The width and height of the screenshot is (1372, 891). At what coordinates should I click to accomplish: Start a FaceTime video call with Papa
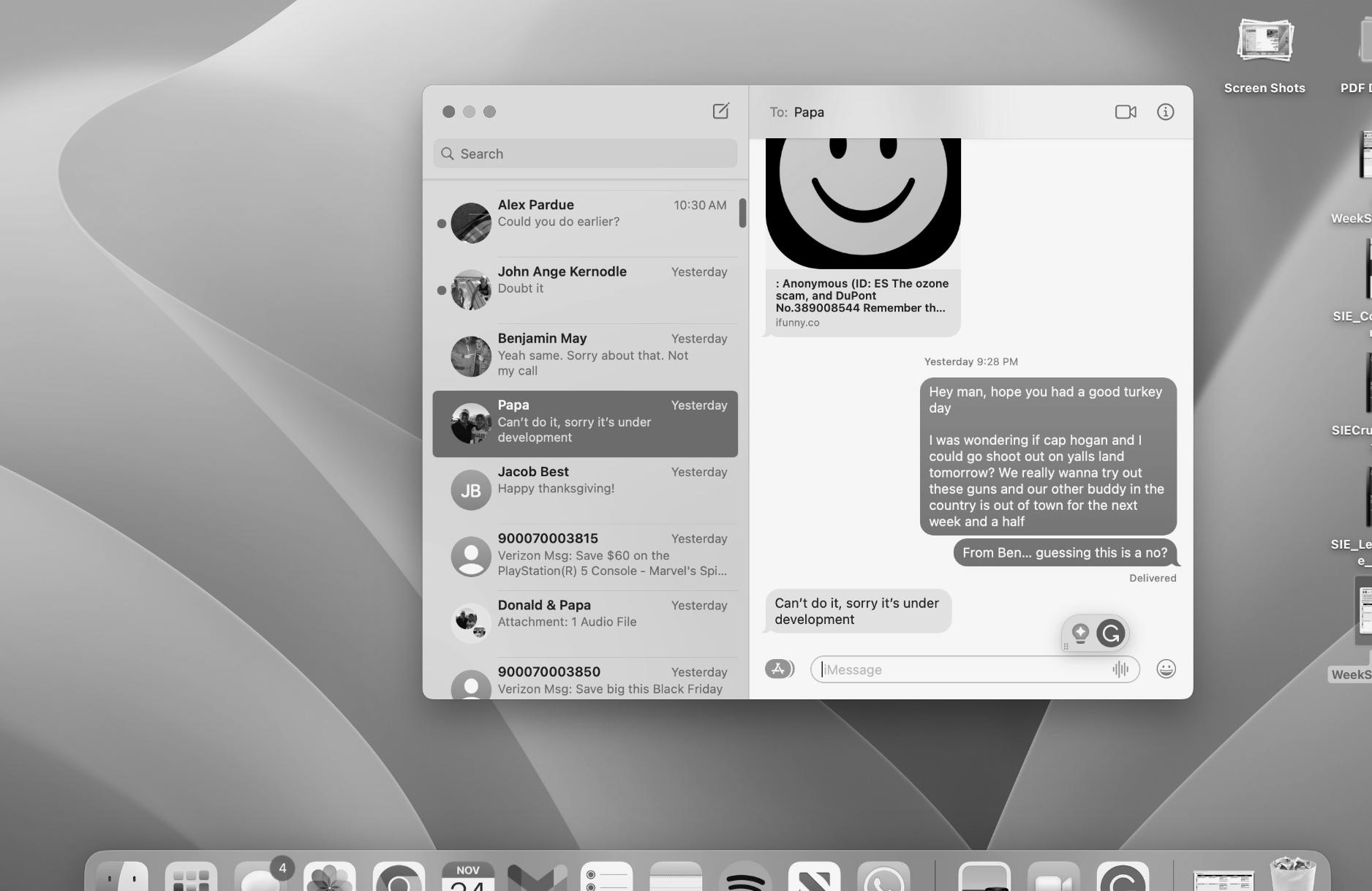click(x=1126, y=112)
